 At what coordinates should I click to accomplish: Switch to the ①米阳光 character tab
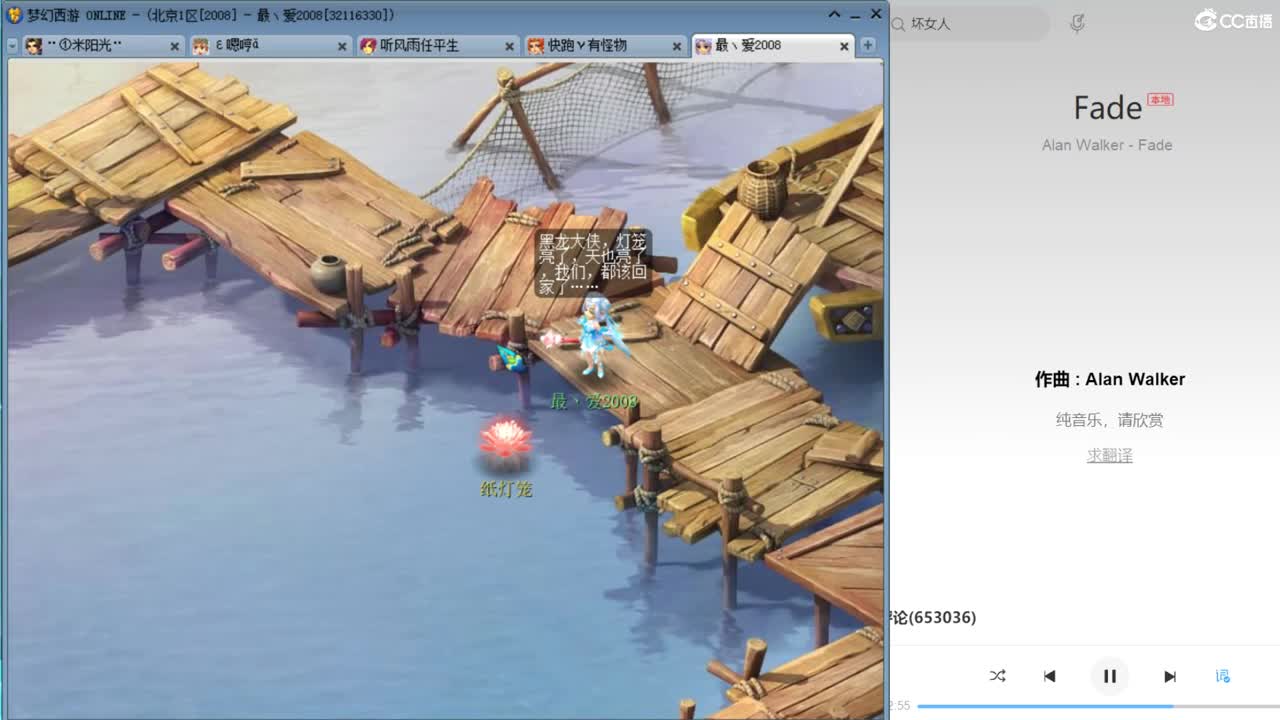pos(103,46)
